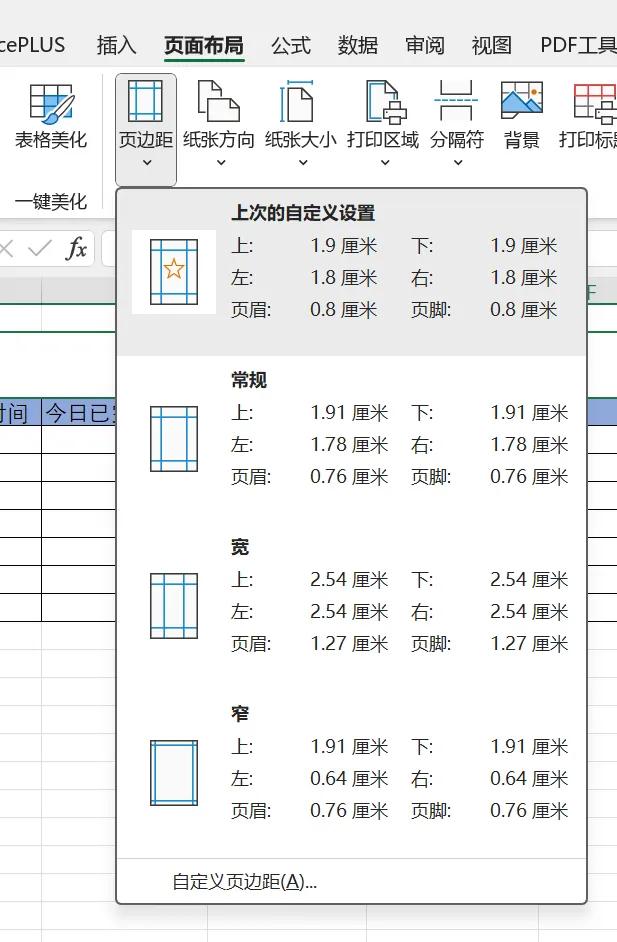Click the 2.54 厘米 top value in 宽
617x942 pixels.
click(349, 580)
